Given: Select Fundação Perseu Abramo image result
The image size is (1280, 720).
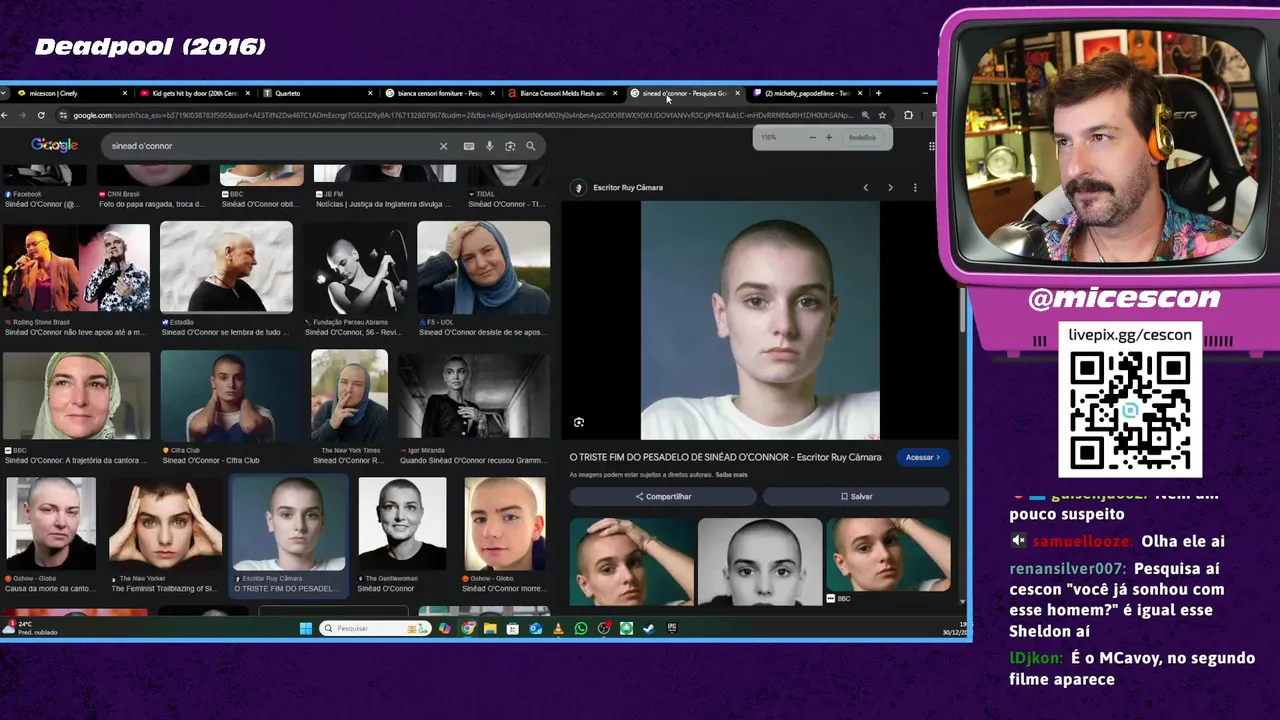Looking at the screenshot, I should [356, 268].
